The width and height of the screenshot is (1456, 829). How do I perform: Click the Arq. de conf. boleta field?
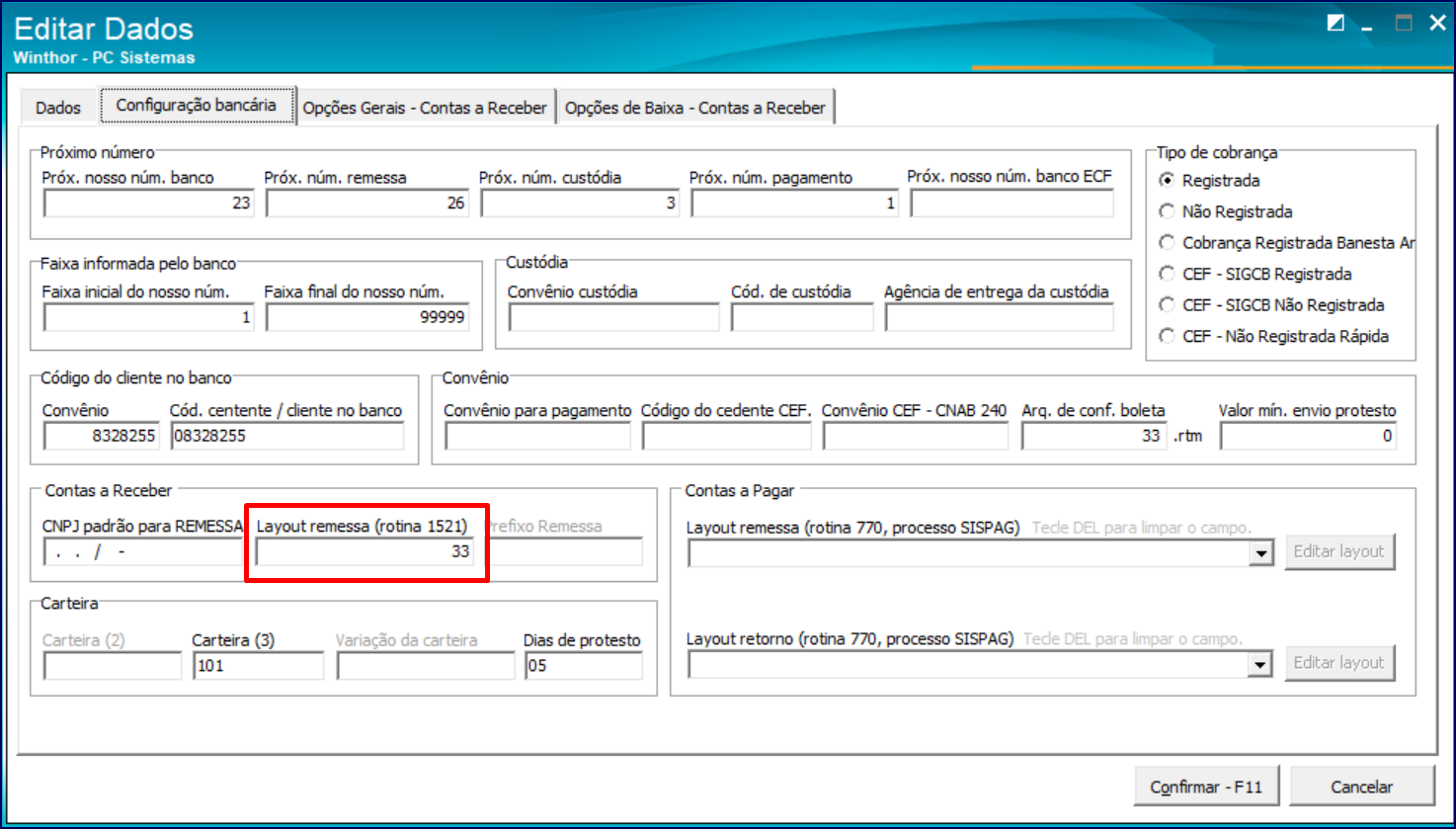1094,436
